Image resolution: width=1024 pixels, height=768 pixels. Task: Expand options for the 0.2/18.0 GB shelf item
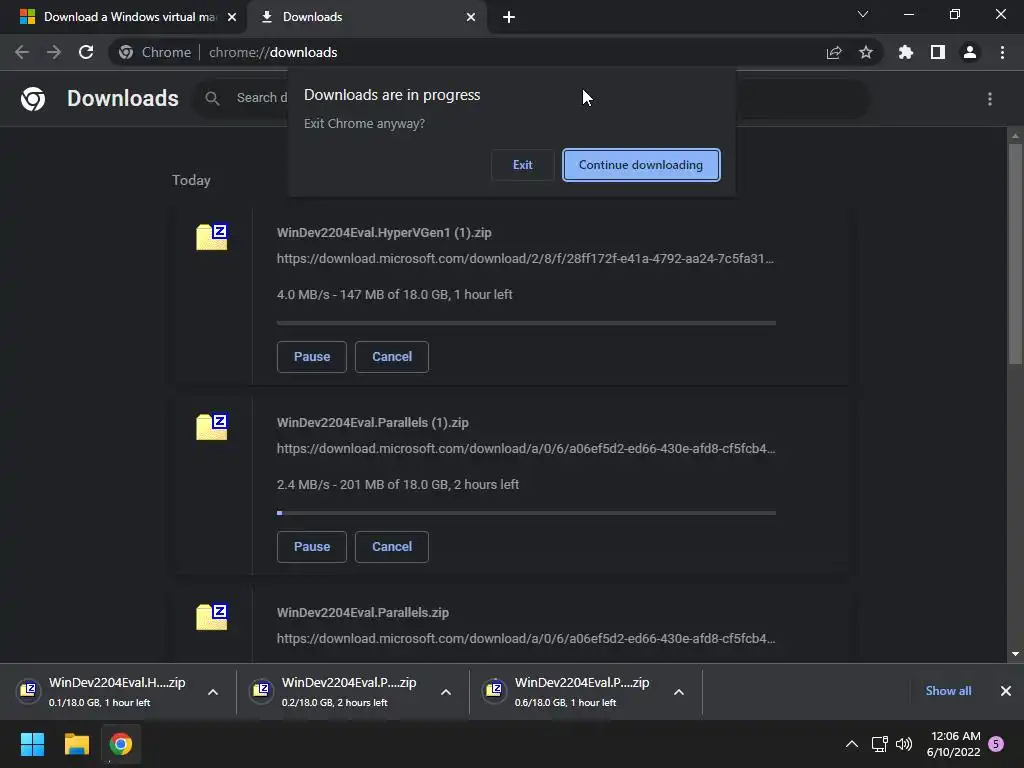tap(446, 692)
